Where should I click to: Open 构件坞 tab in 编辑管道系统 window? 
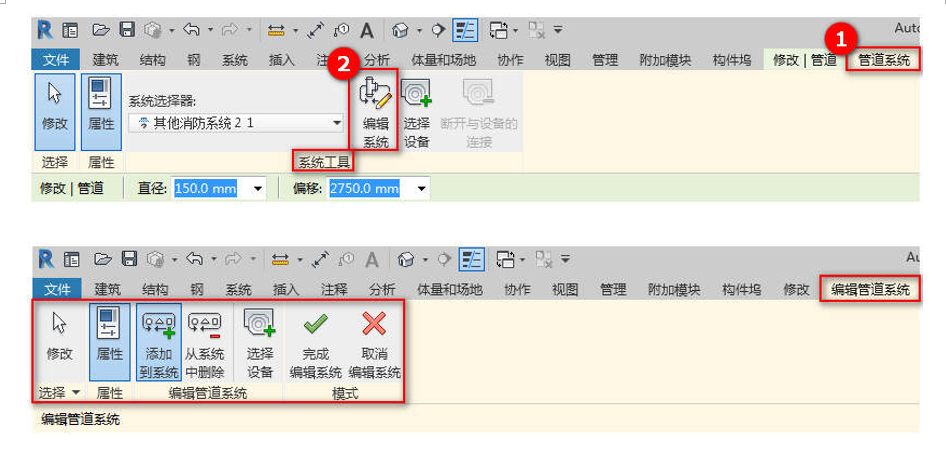pyautogui.click(x=741, y=290)
